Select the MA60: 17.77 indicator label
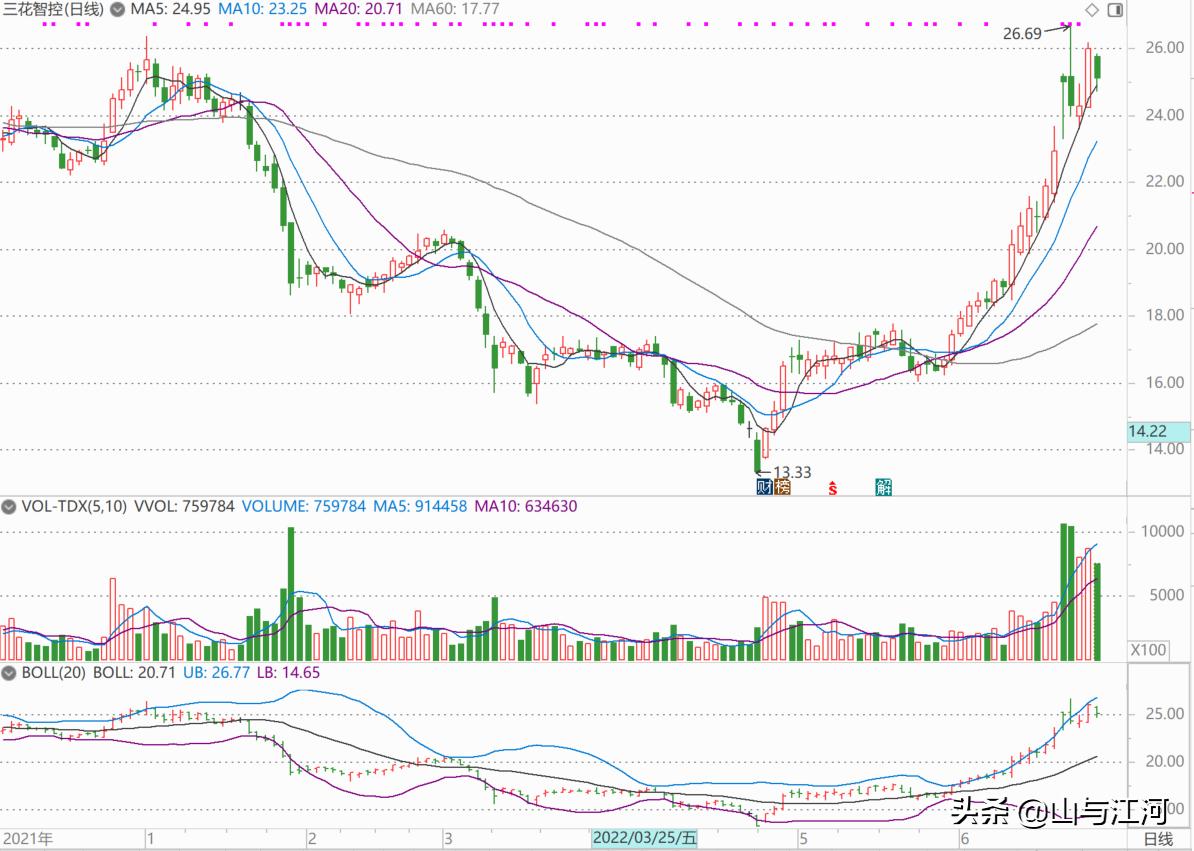This screenshot has height=851, width=1194. (x=455, y=10)
